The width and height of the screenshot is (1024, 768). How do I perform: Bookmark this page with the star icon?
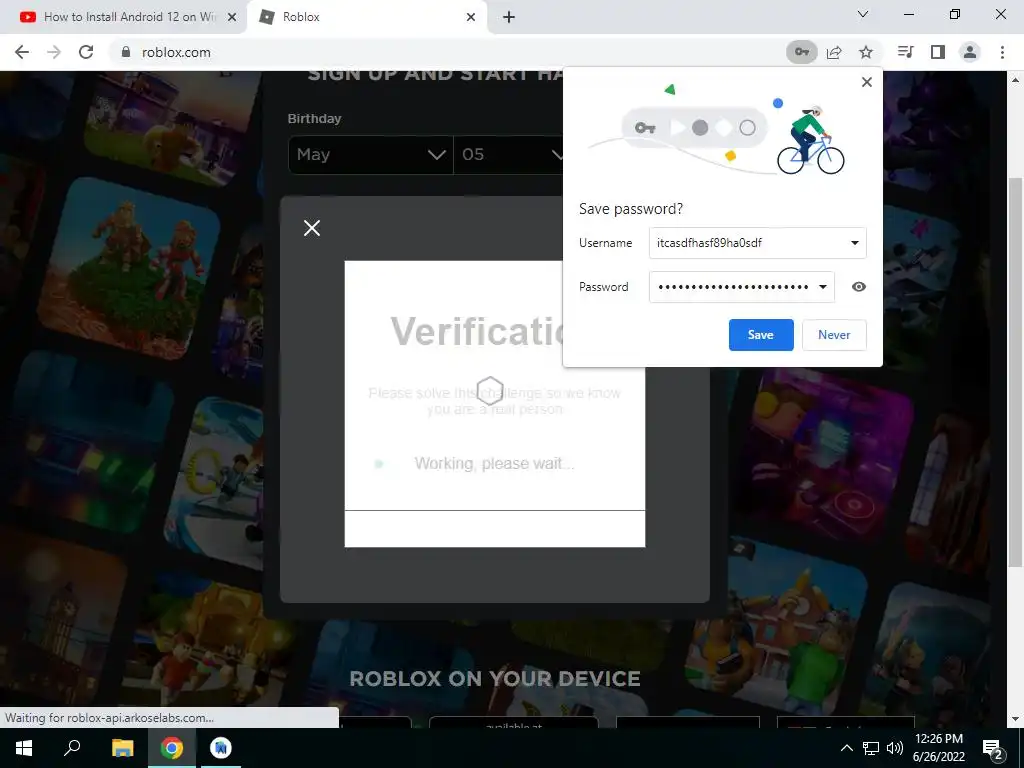(x=866, y=52)
